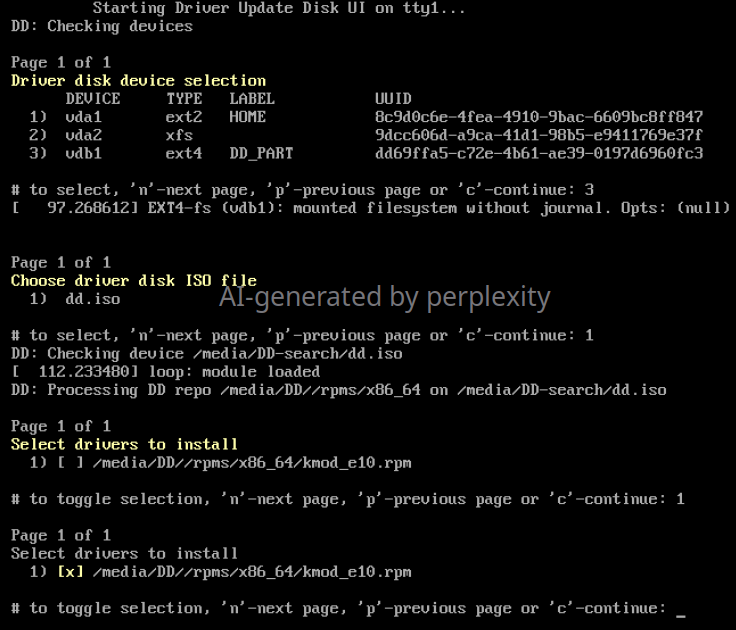Select the vda2 xfs device row
736x630 pixels.
(x=366, y=135)
